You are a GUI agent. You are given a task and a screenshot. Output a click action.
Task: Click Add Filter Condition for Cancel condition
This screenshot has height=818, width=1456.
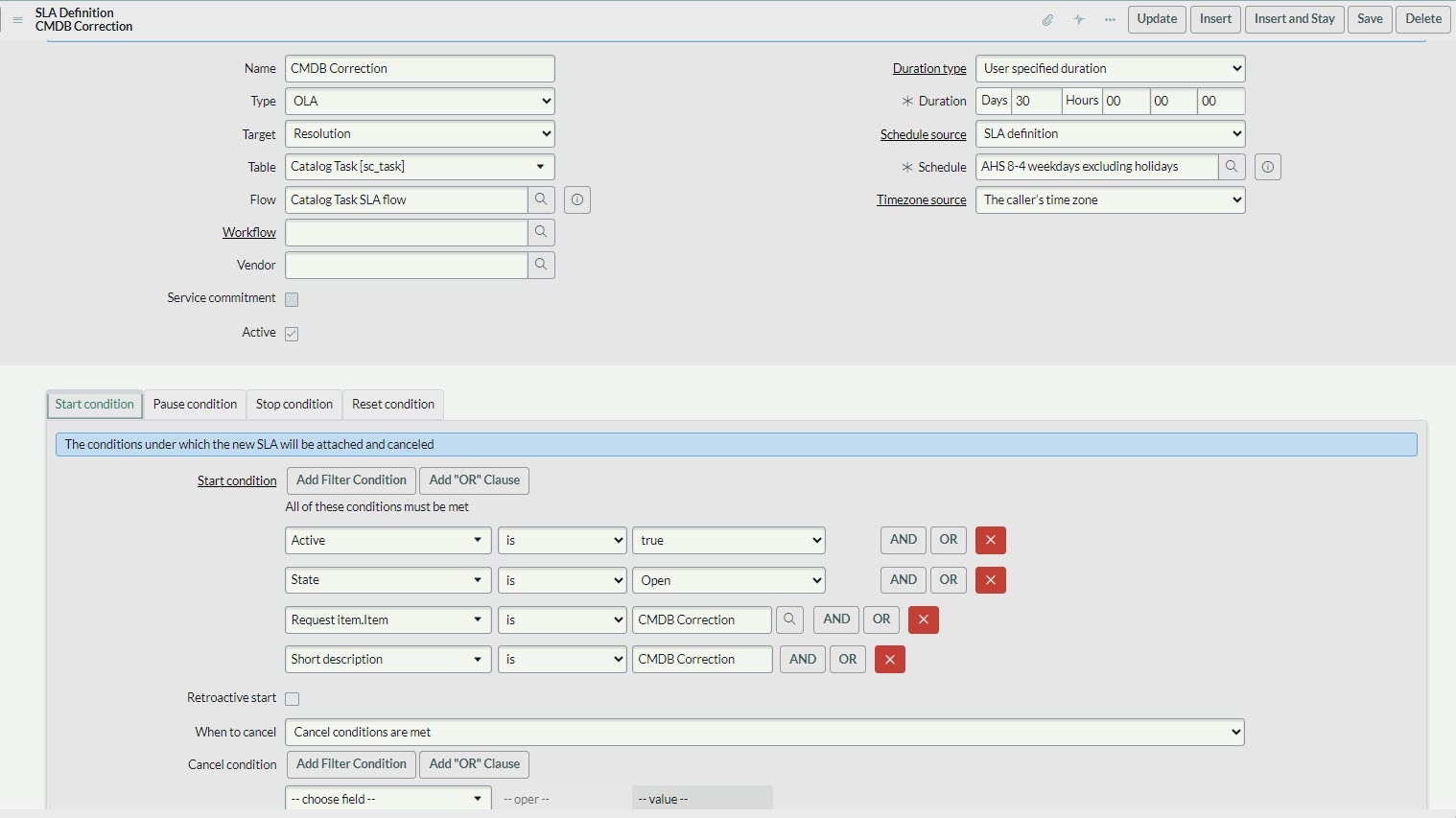click(x=350, y=764)
